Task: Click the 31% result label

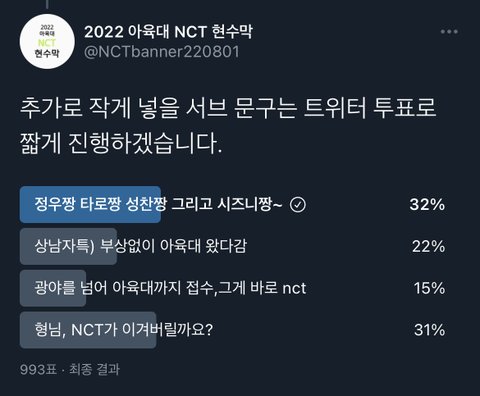Action: [429, 330]
